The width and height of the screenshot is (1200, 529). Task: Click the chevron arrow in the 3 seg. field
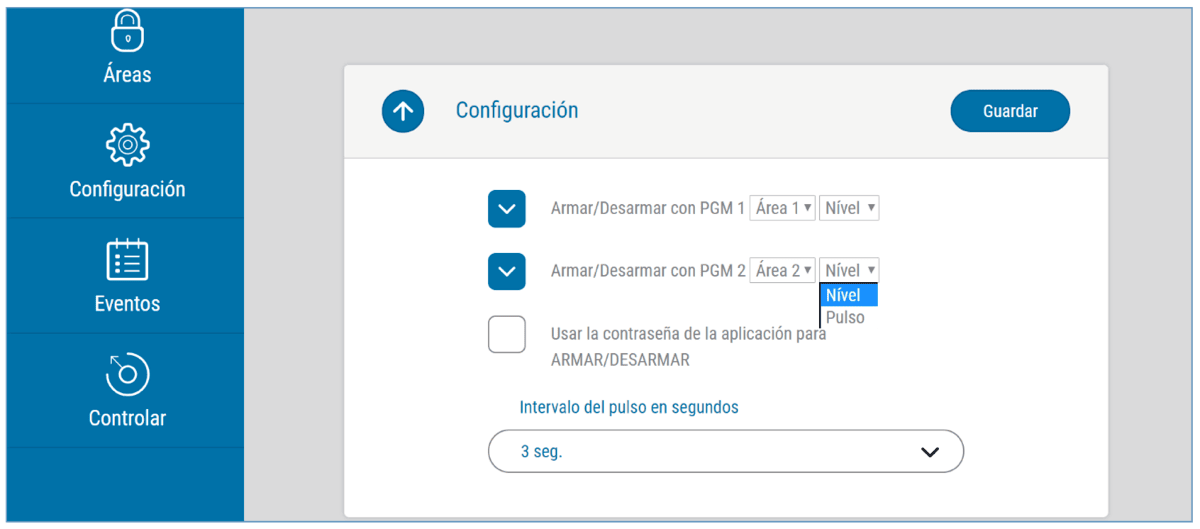(930, 452)
